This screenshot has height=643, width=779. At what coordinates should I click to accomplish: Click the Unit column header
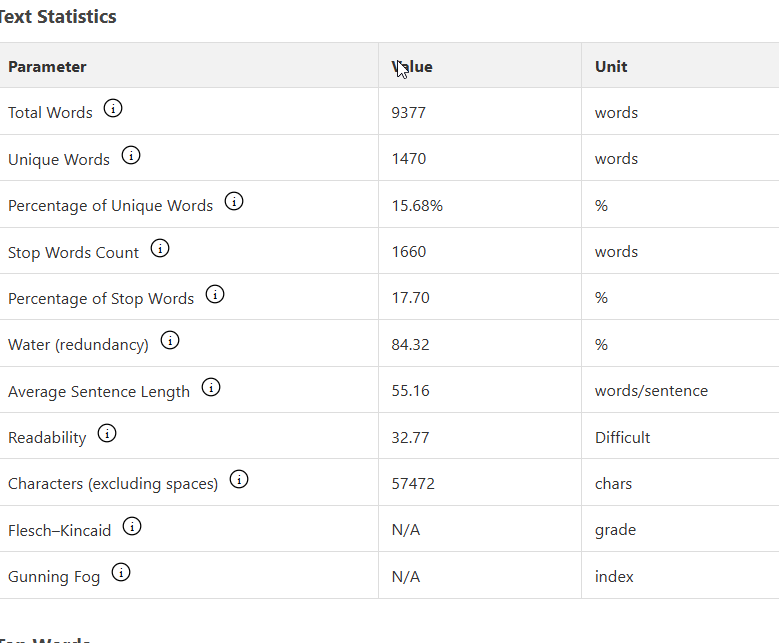click(x=611, y=67)
